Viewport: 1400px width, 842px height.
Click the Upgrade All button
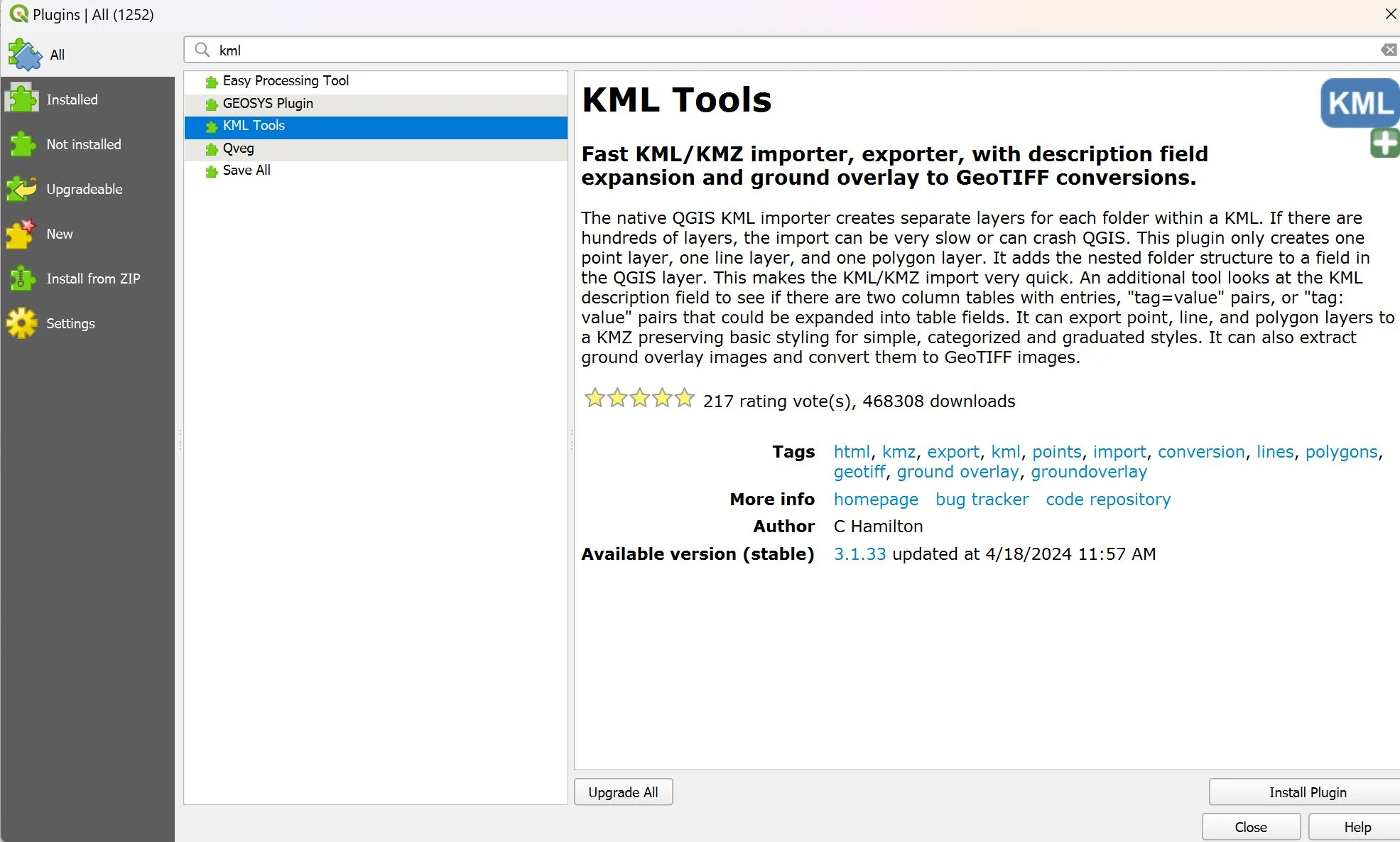622,792
